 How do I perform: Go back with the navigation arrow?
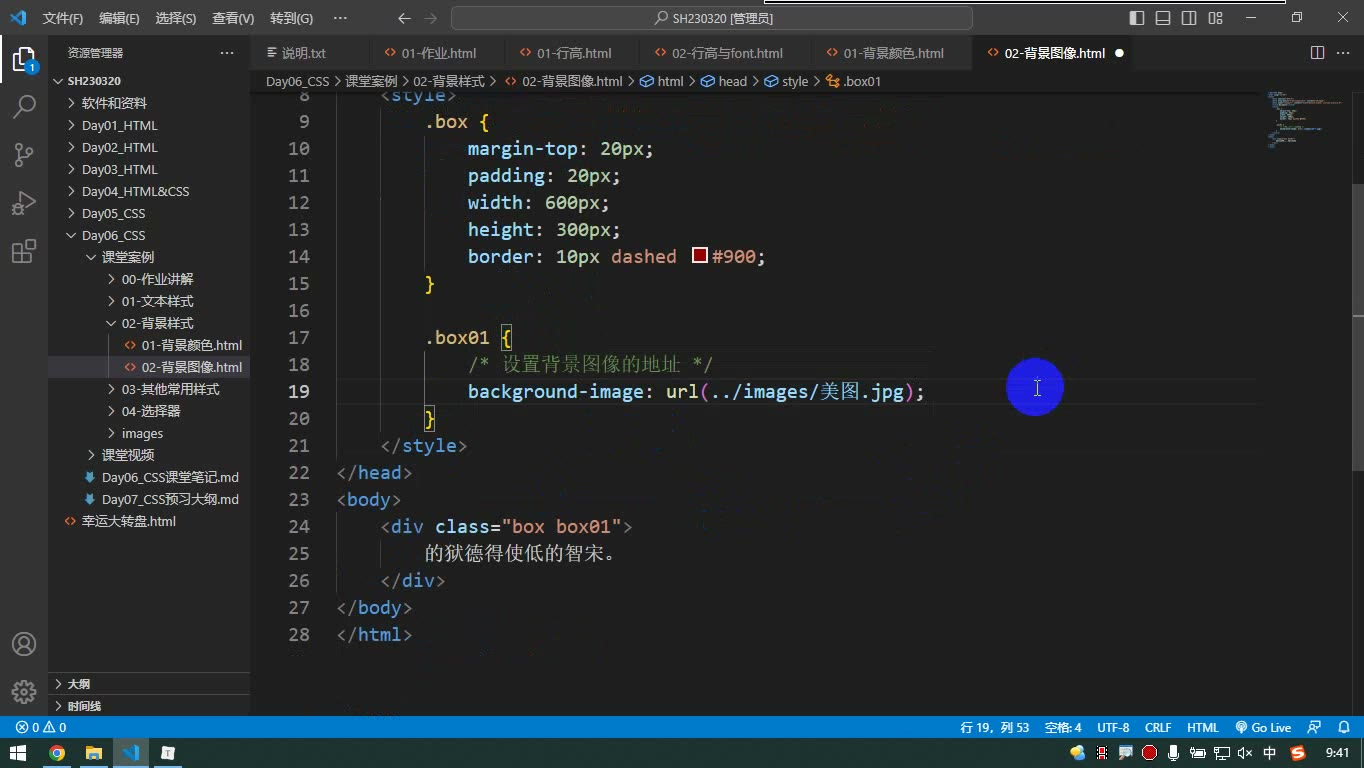tap(404, 18)
